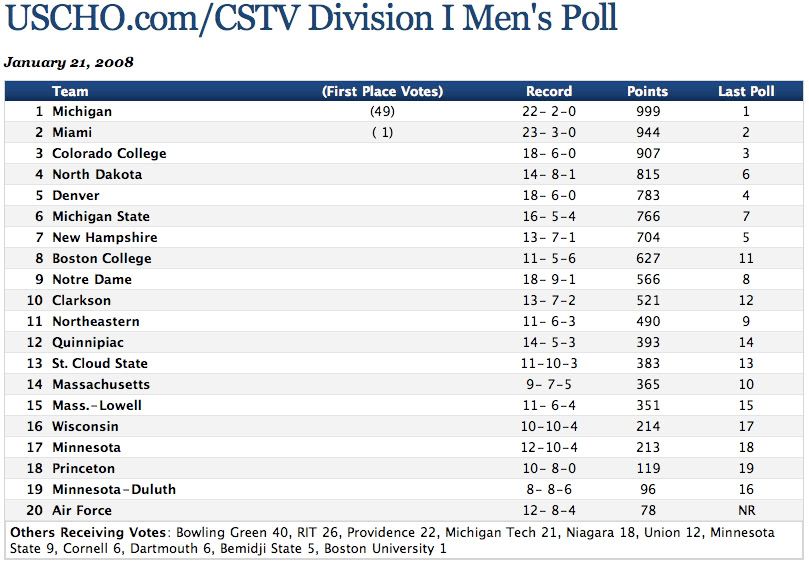Select the Last Poll column header
Screen dimensions: 809x564
pyautogui.click(x=746, y=91)
